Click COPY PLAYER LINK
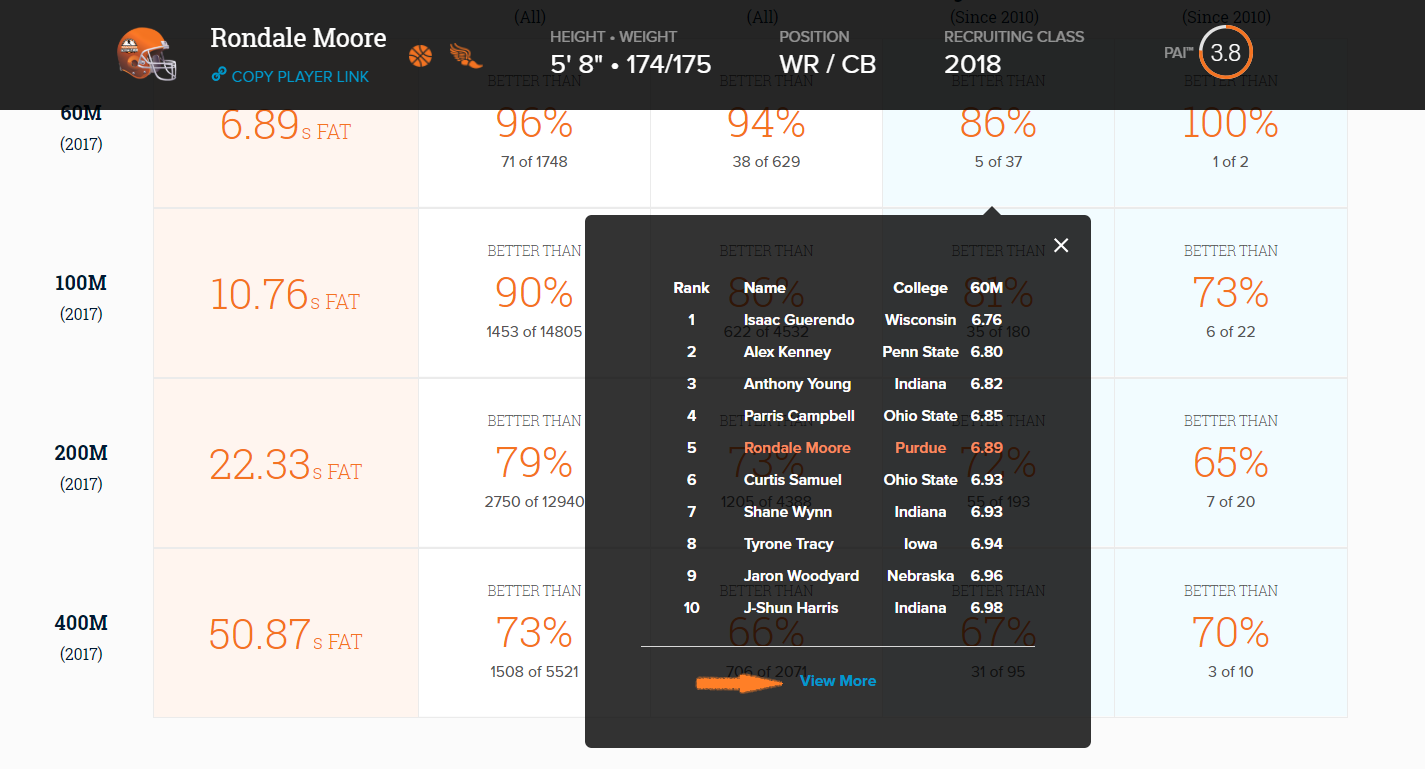This screenshot has height=769, width=1425. pos(300,76)
